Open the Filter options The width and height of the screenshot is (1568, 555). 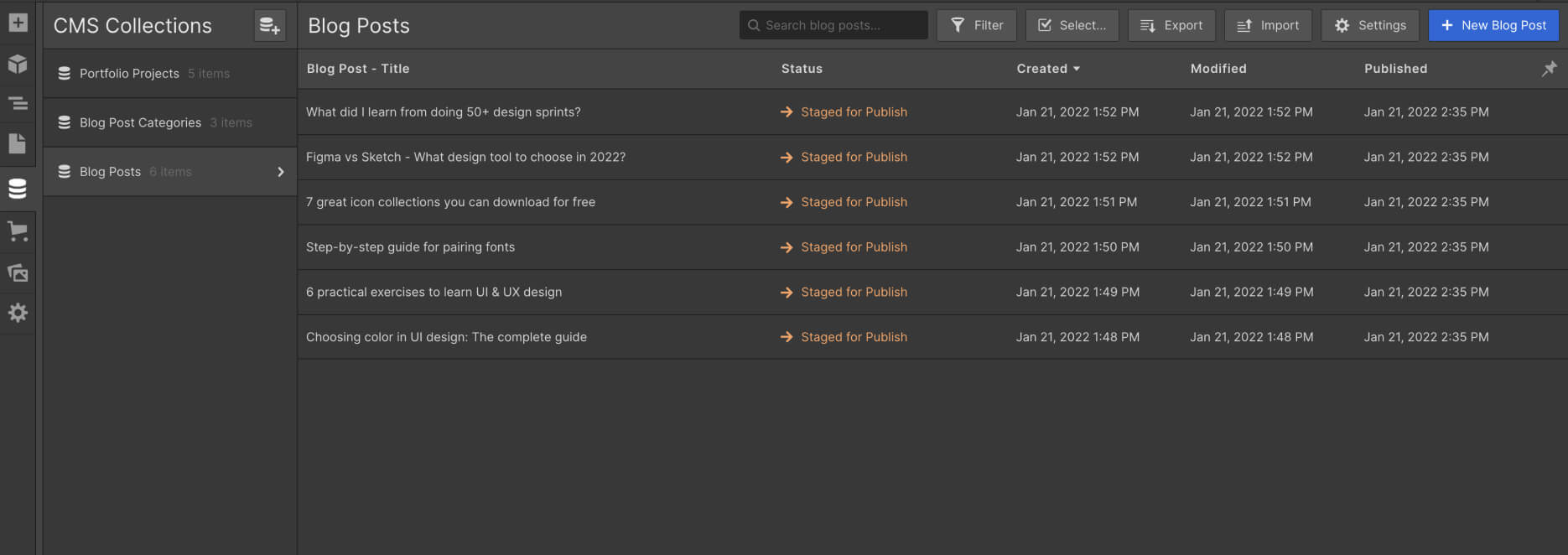(x=976, y=26)
